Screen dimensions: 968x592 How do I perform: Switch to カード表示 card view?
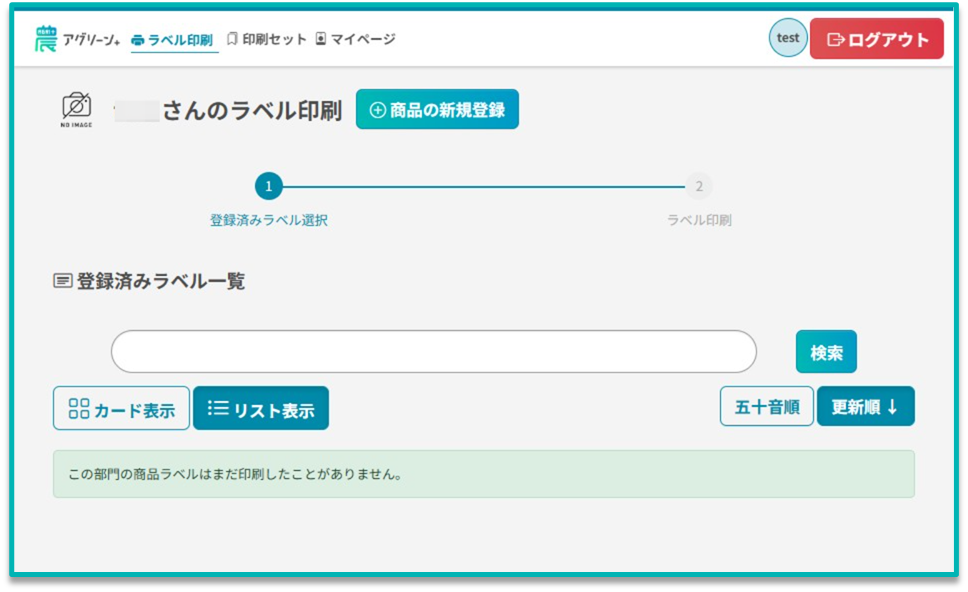(x=121, y=409)
